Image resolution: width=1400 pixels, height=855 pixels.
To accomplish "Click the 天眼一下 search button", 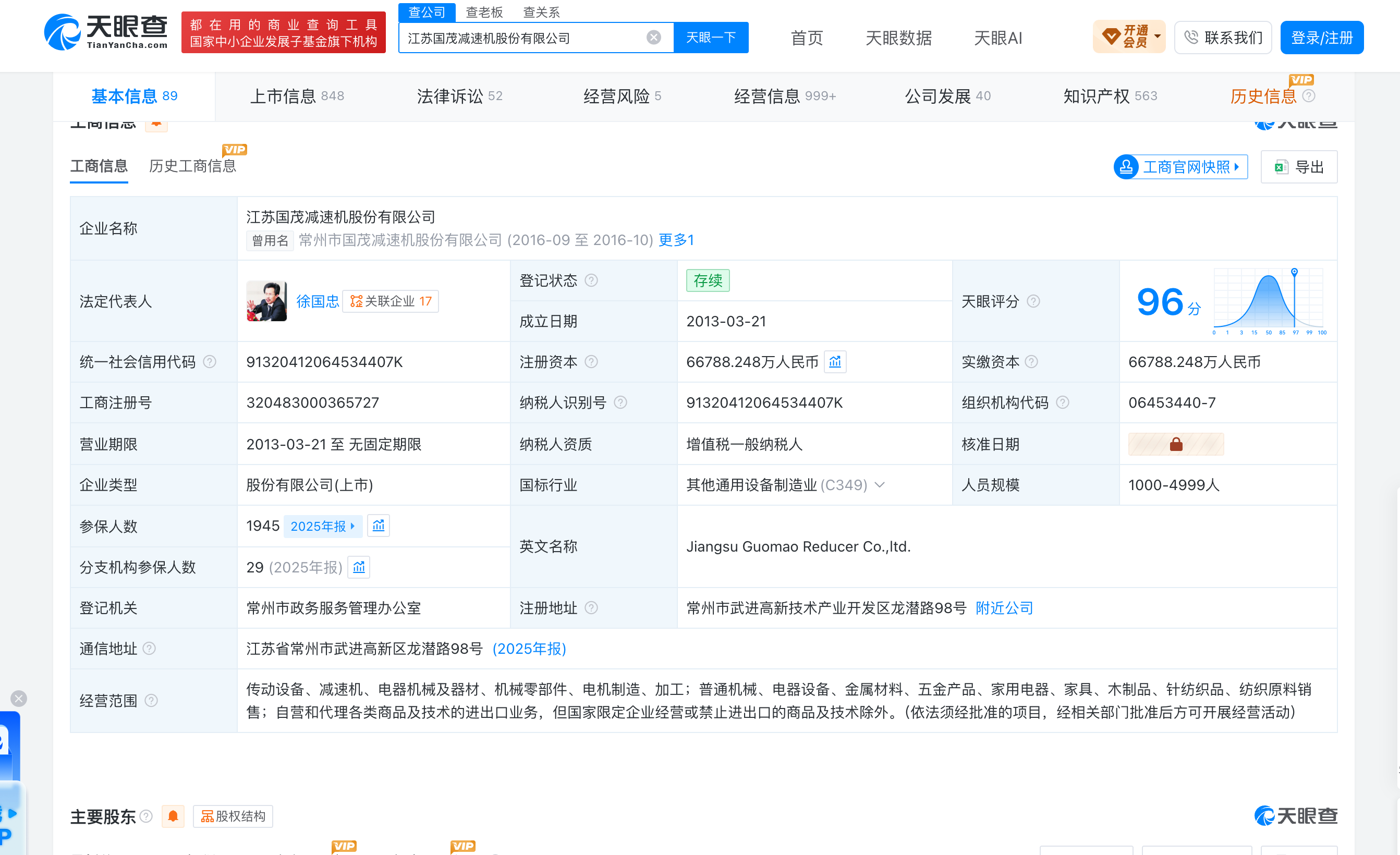I will pos(711,38).
